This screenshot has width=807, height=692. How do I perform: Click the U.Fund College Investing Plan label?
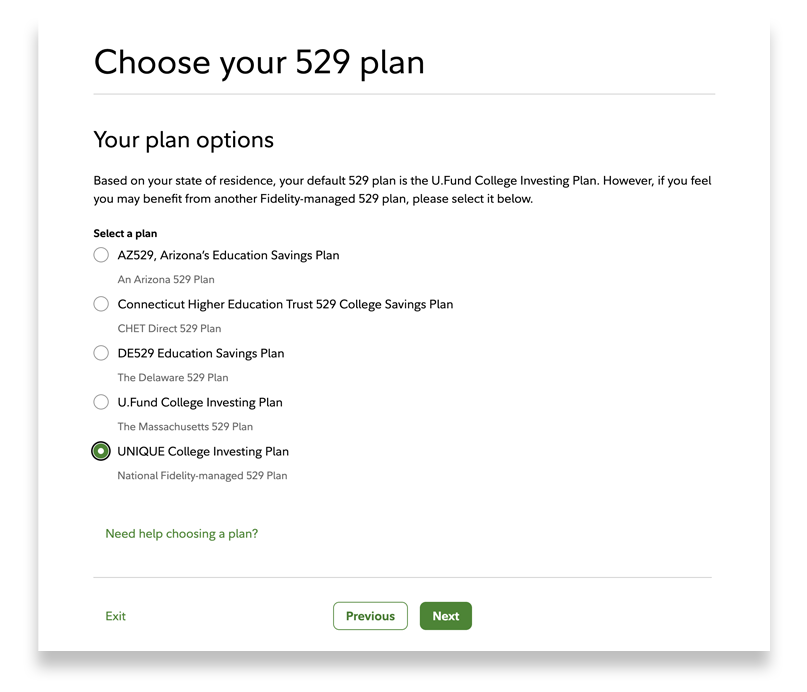tap(199, 402)
